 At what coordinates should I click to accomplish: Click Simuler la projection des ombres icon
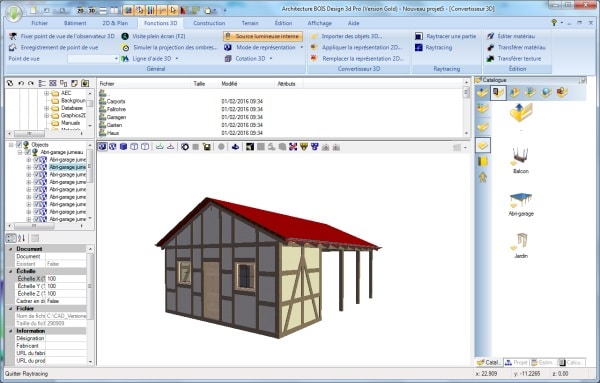[125, 47]
